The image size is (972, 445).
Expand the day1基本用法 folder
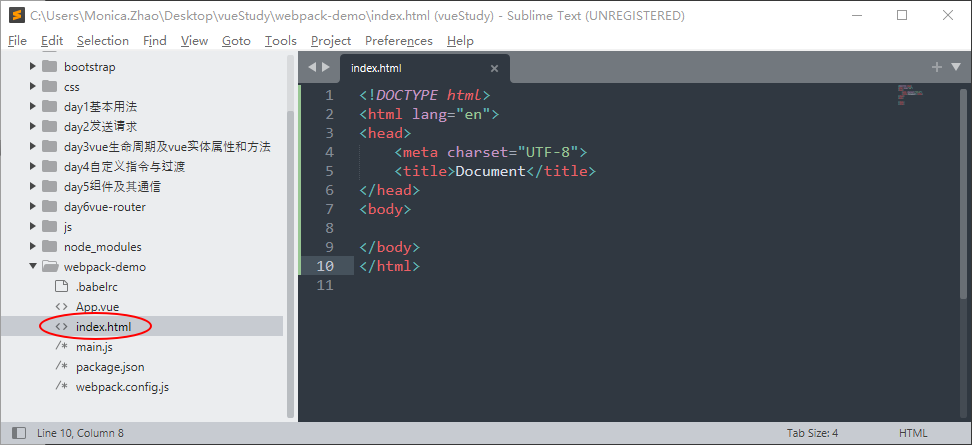click(x=33, y=107)
